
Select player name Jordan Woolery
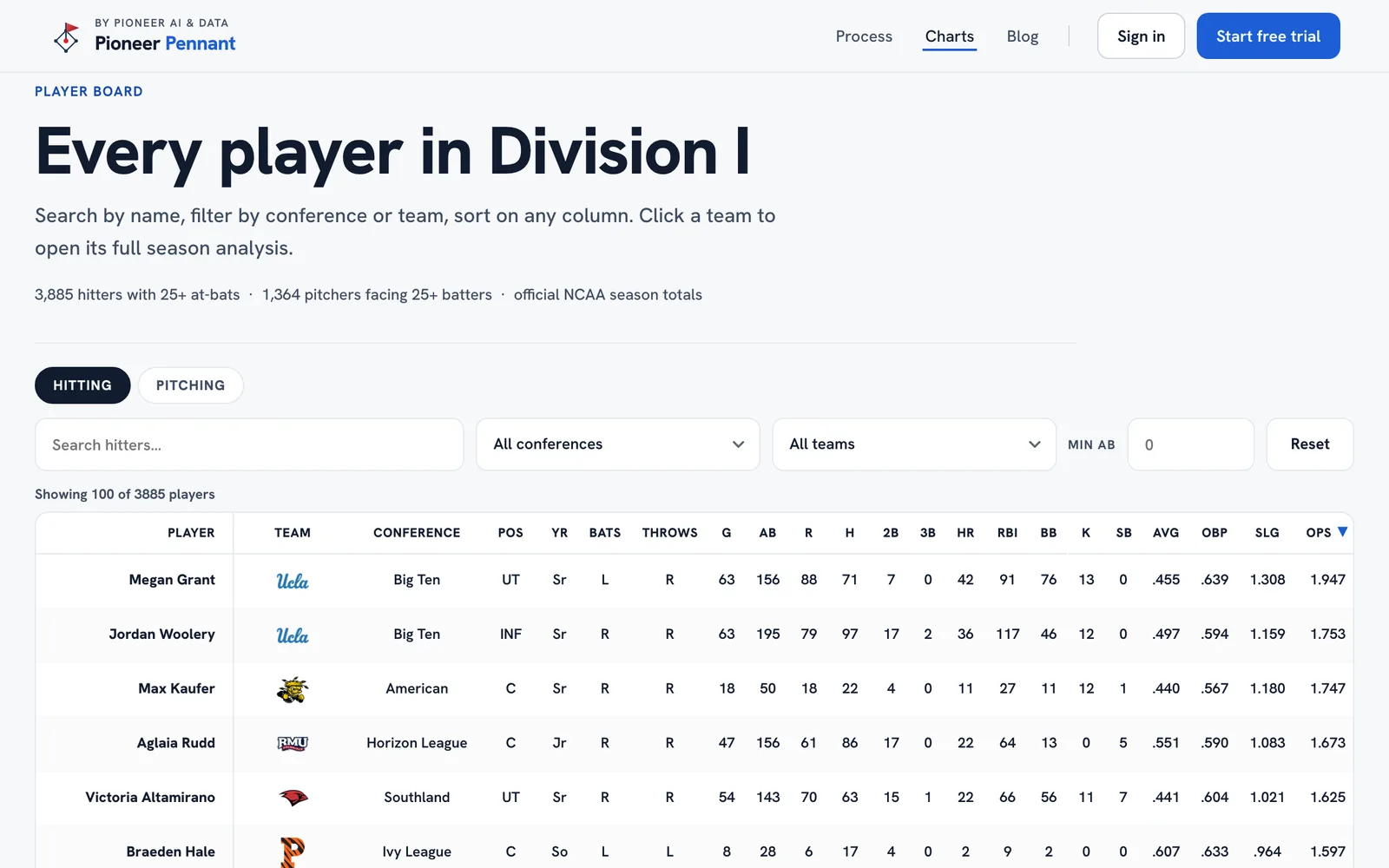point(162,635)
